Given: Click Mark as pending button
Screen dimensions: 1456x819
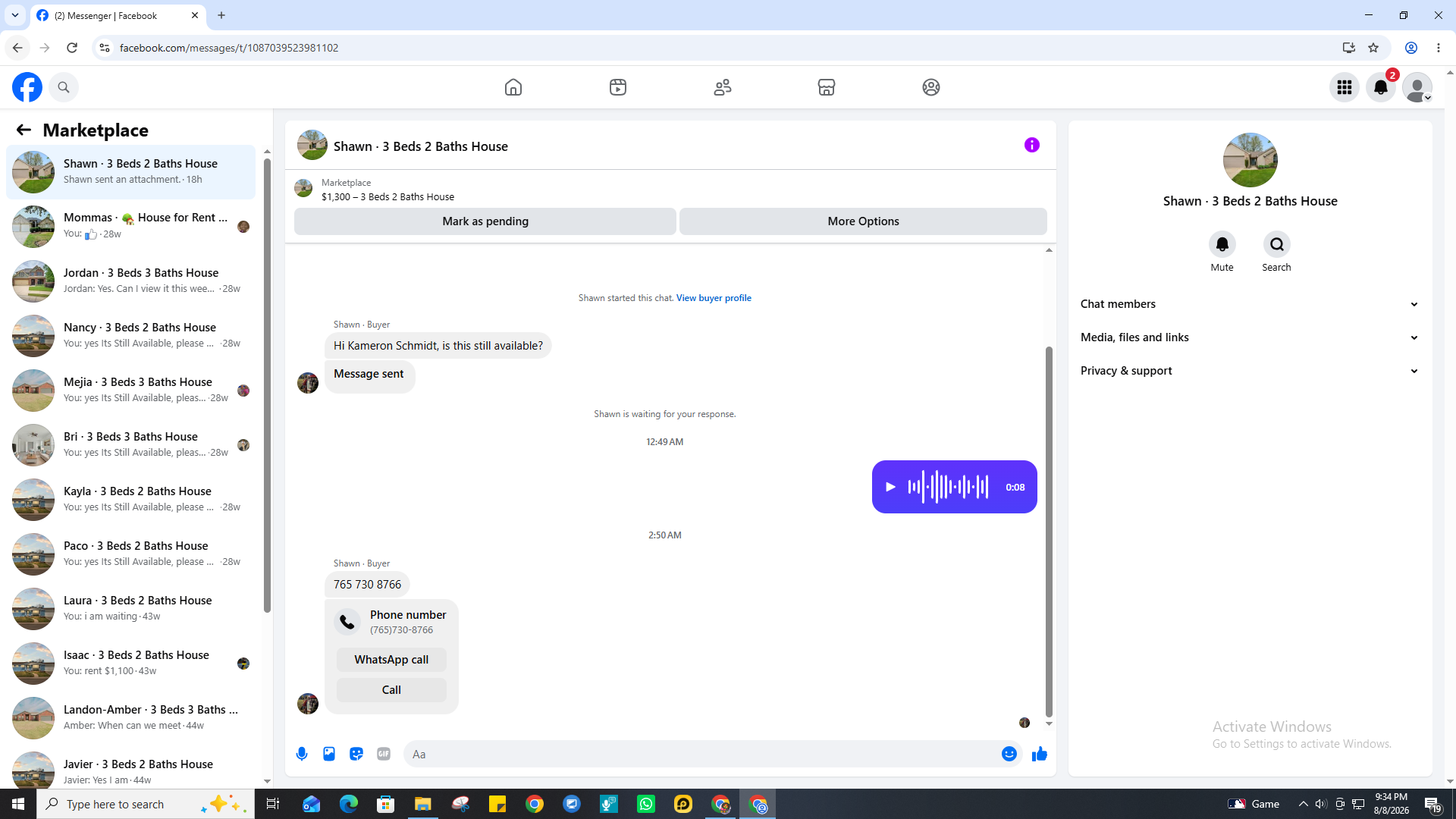Looking at the screenshot, I should pyautogui.click(x=485, y=221).
